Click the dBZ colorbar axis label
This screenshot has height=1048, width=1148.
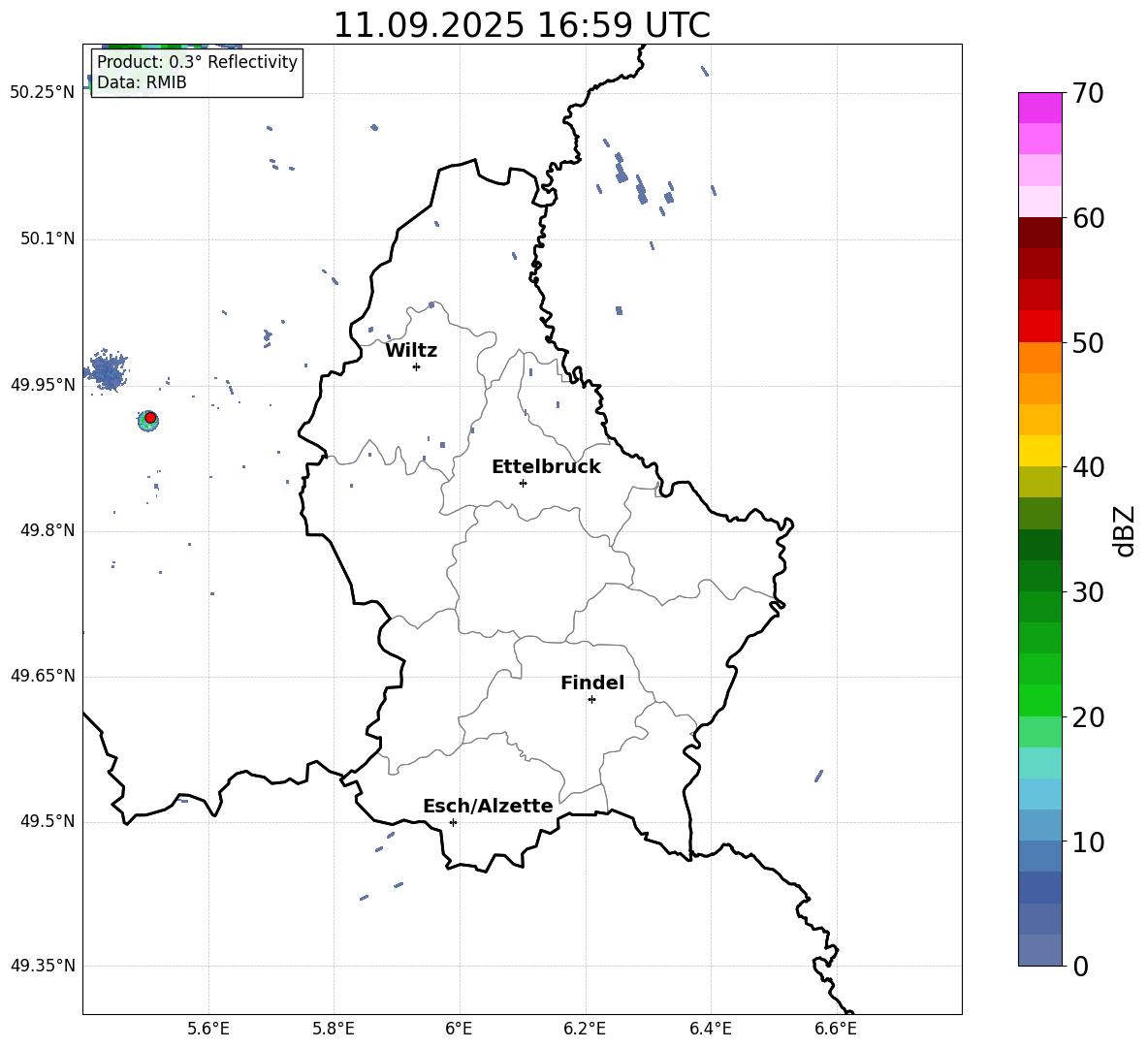1124,530
